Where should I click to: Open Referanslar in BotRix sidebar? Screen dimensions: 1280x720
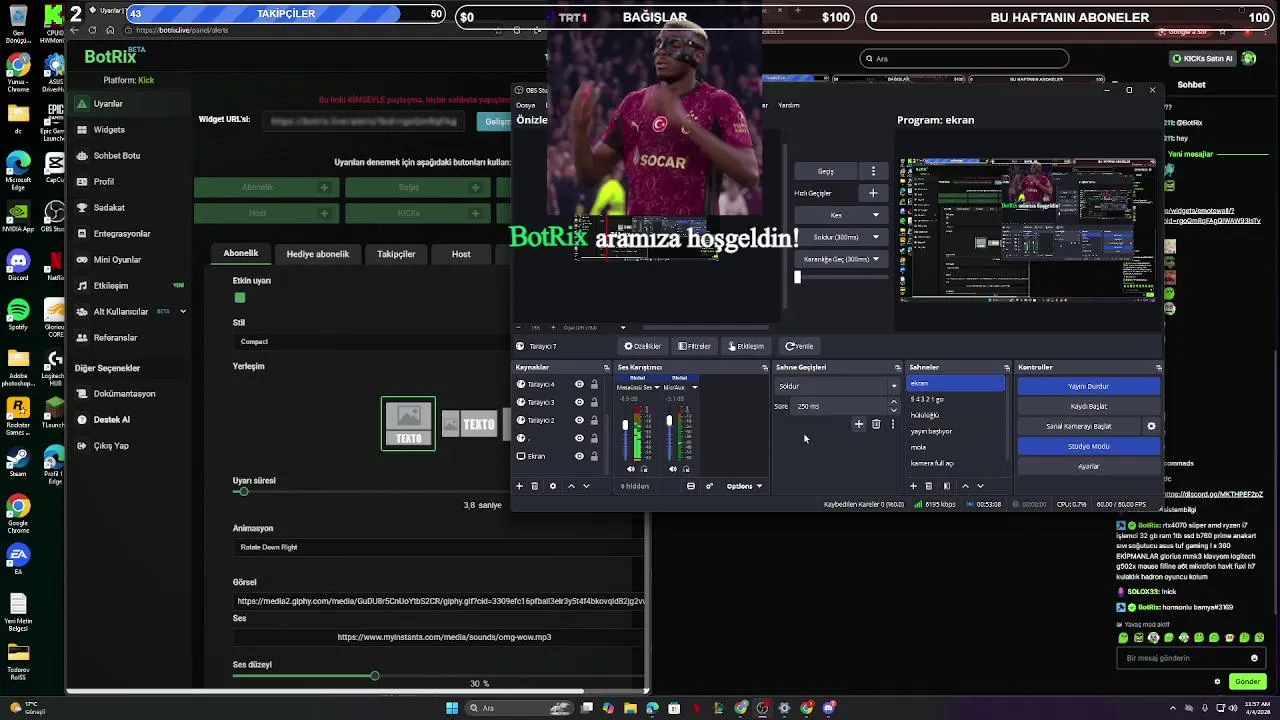pos(115,338)
